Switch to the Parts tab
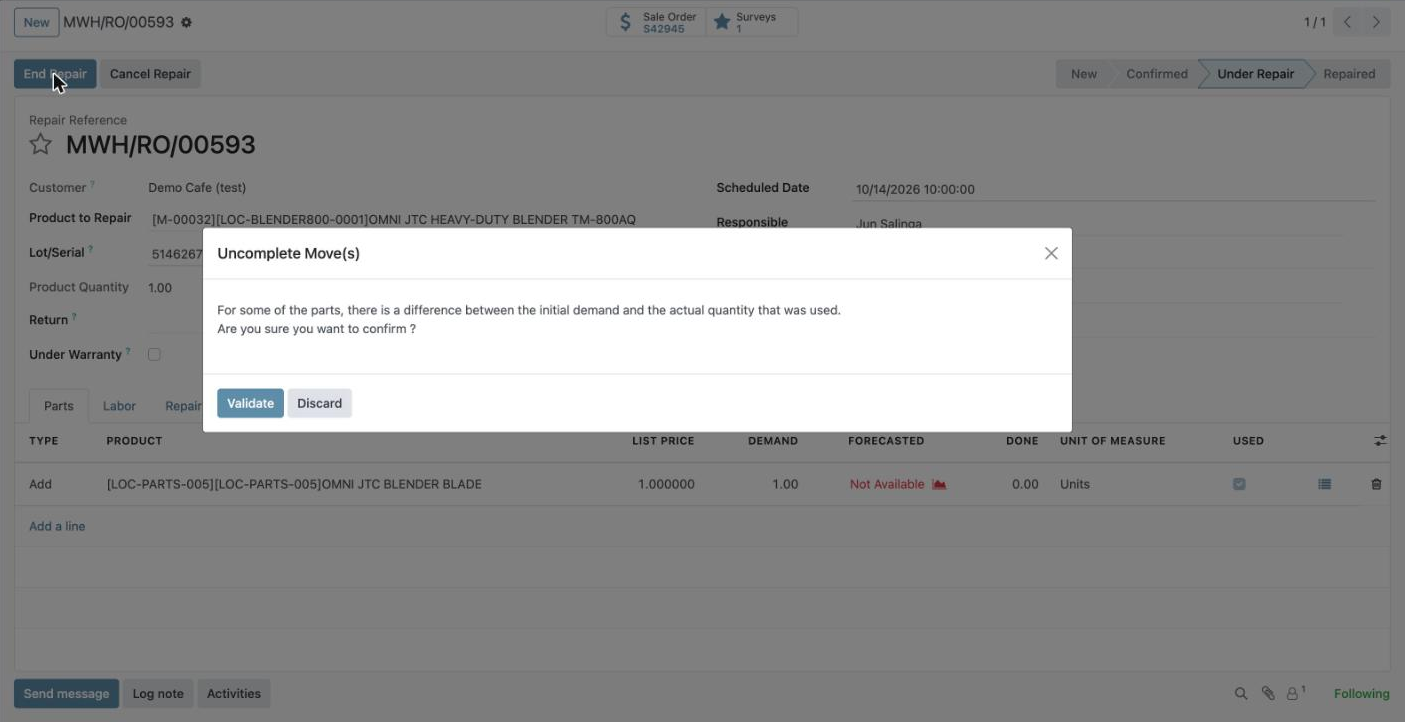The width and height of the screenshot is (1405, 722). [x=59, y=406]
